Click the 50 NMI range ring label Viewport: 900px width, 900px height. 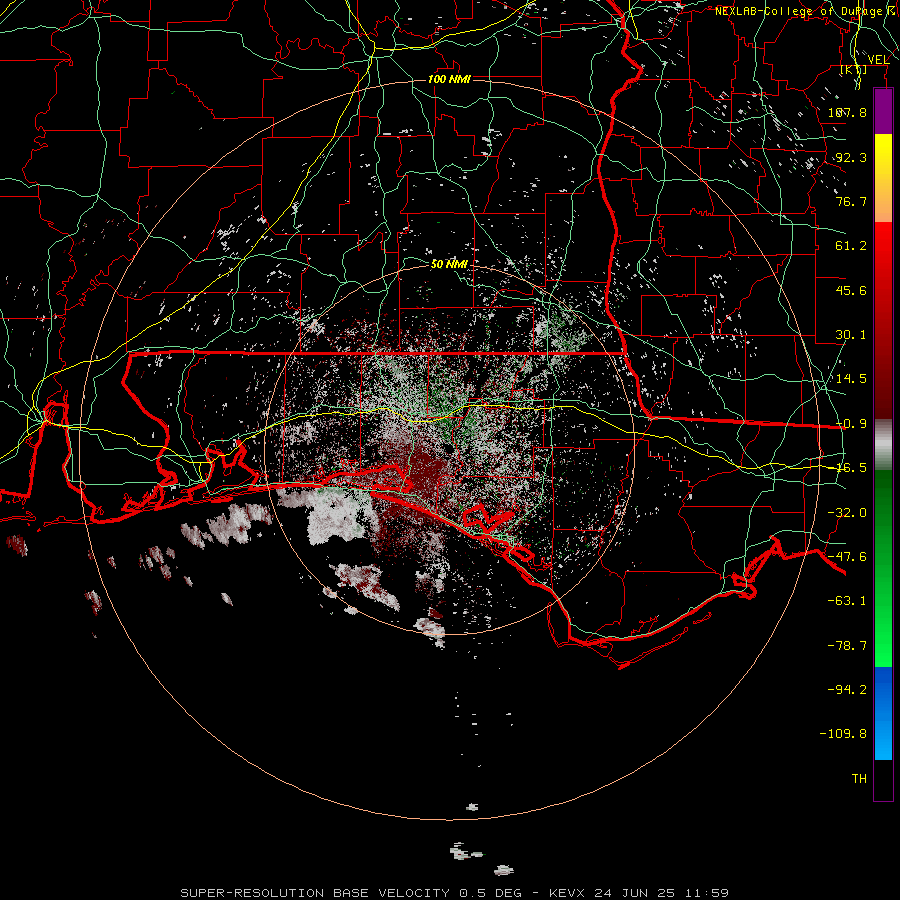449,264
